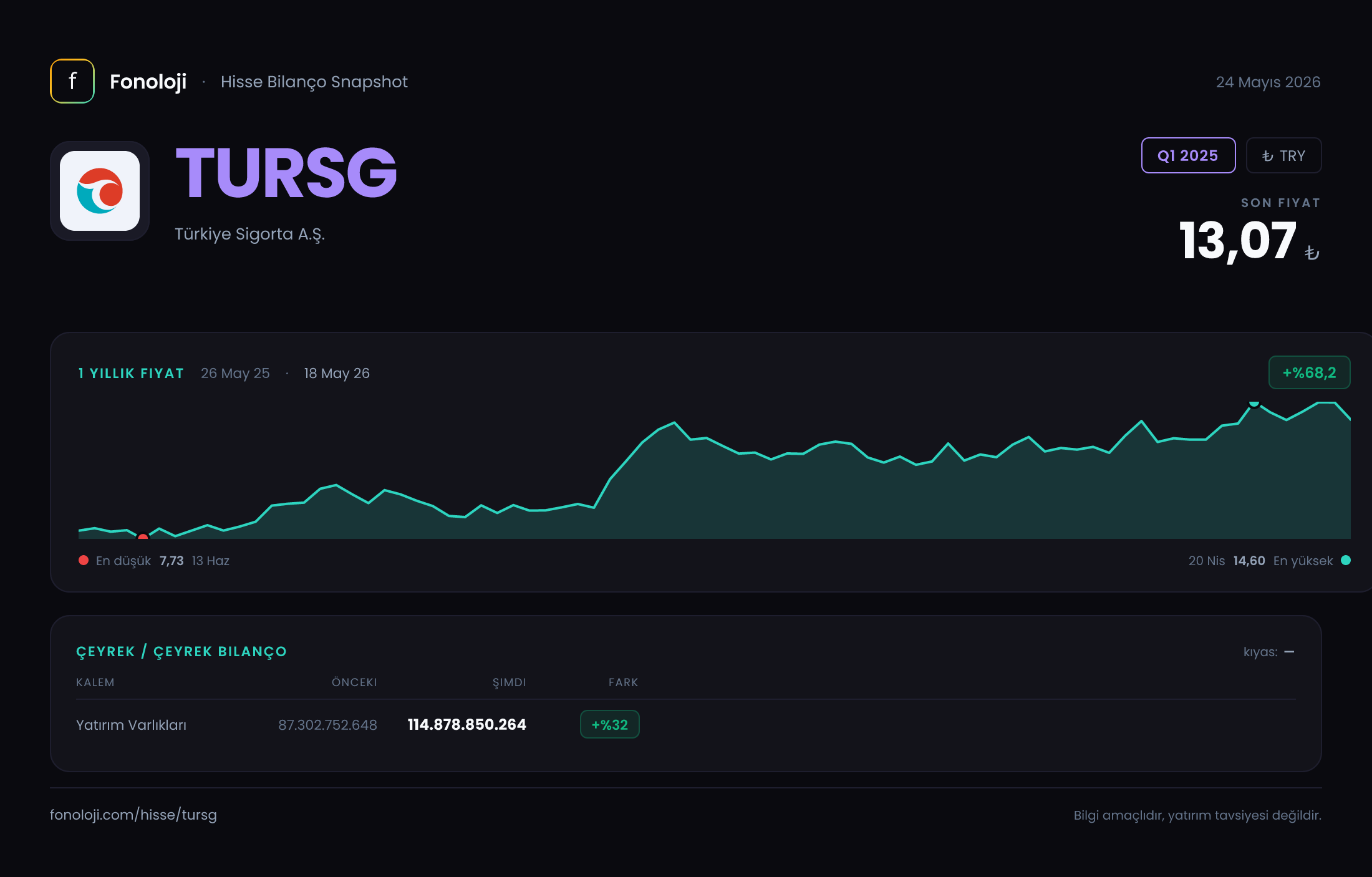Click the teal highest-price marker on chart
Screen dimensions: 1372x877
point(1254,404)
